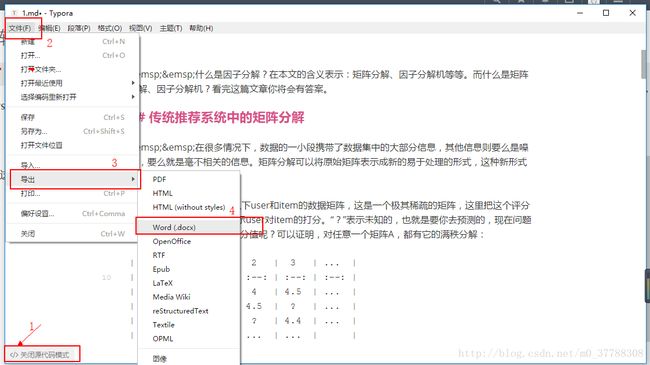This screenshot has height=365, width=650.
Task: Choose 打开... from the File menu
Action: click(73, 55)
